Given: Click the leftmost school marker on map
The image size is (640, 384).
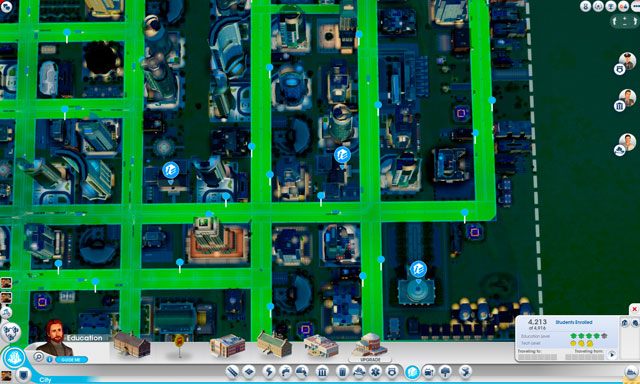Looking at the screenshot, I should [x=171, y=170].
